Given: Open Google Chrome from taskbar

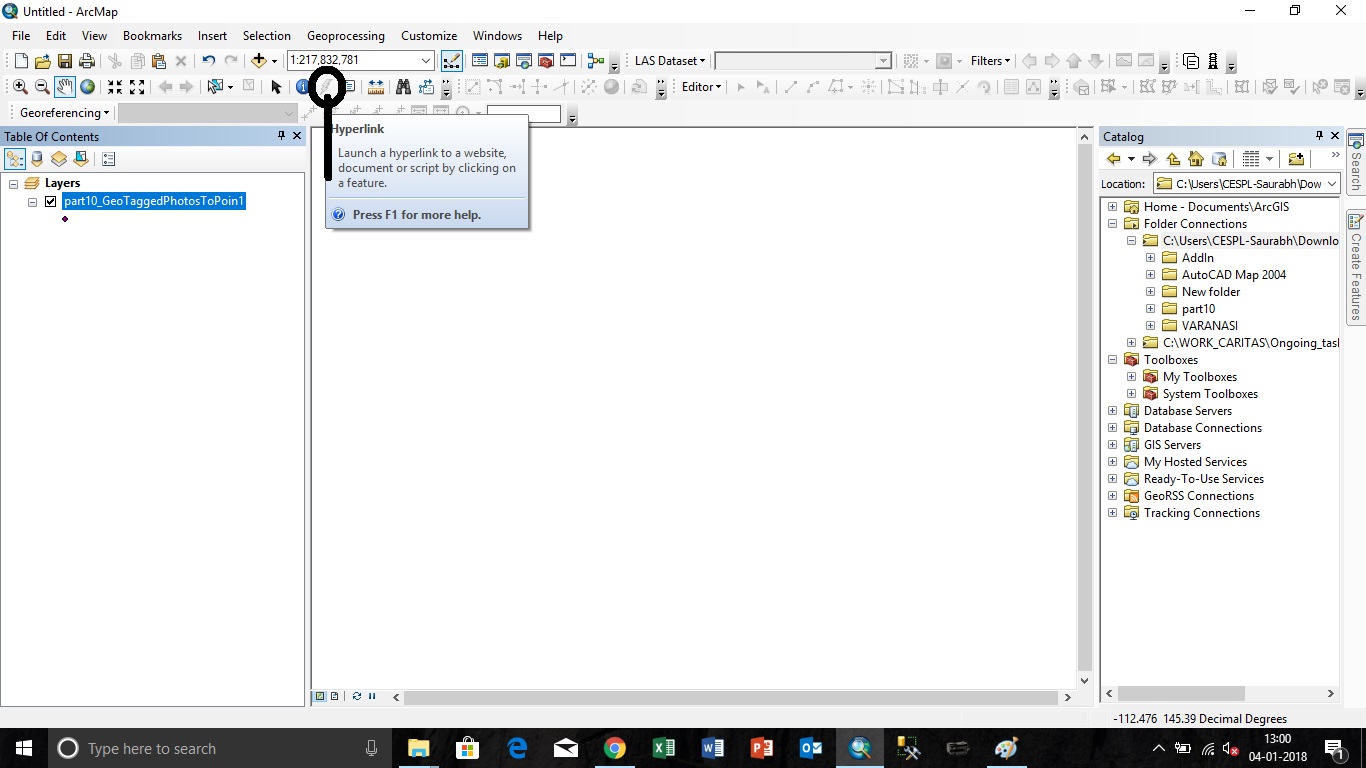Looking at the screenshot, I should tap(615, 748).
